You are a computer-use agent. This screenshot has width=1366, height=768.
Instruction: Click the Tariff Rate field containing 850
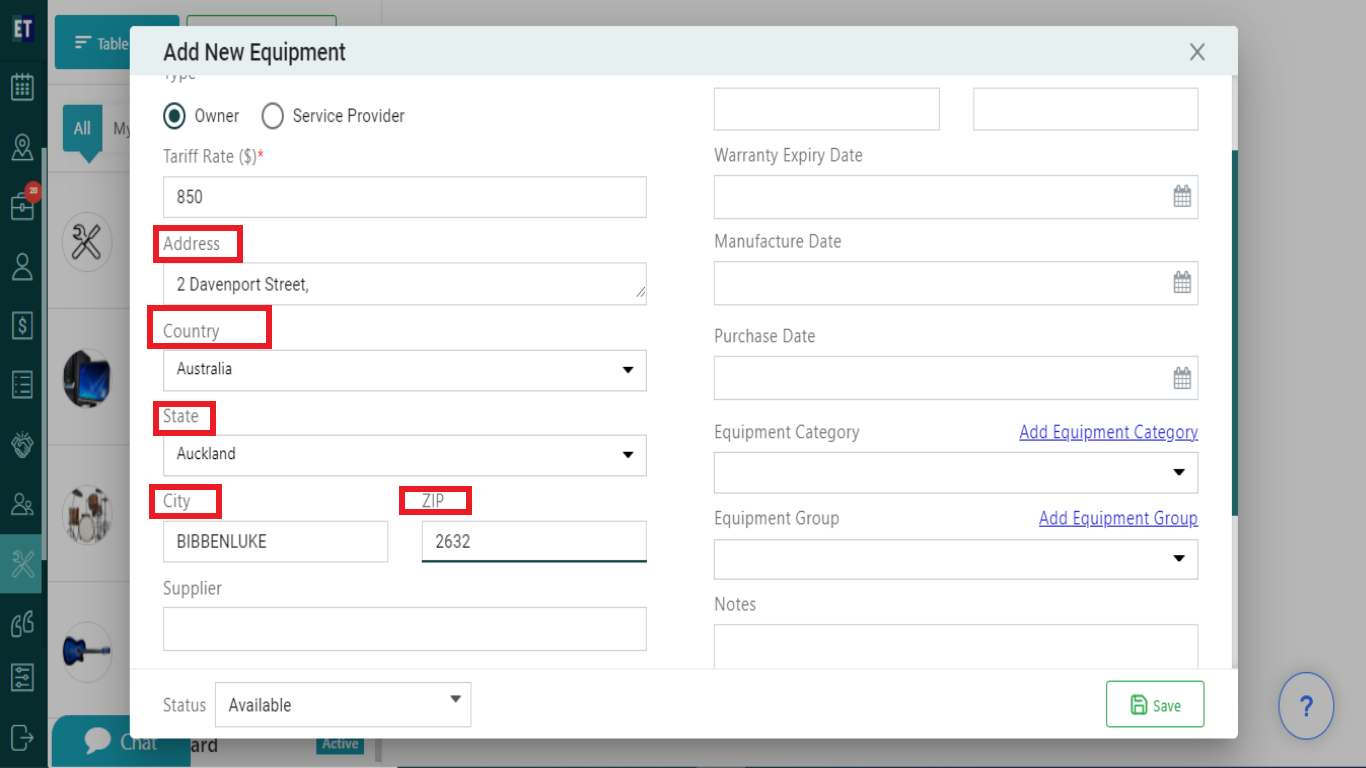click(x=405, y=197)
